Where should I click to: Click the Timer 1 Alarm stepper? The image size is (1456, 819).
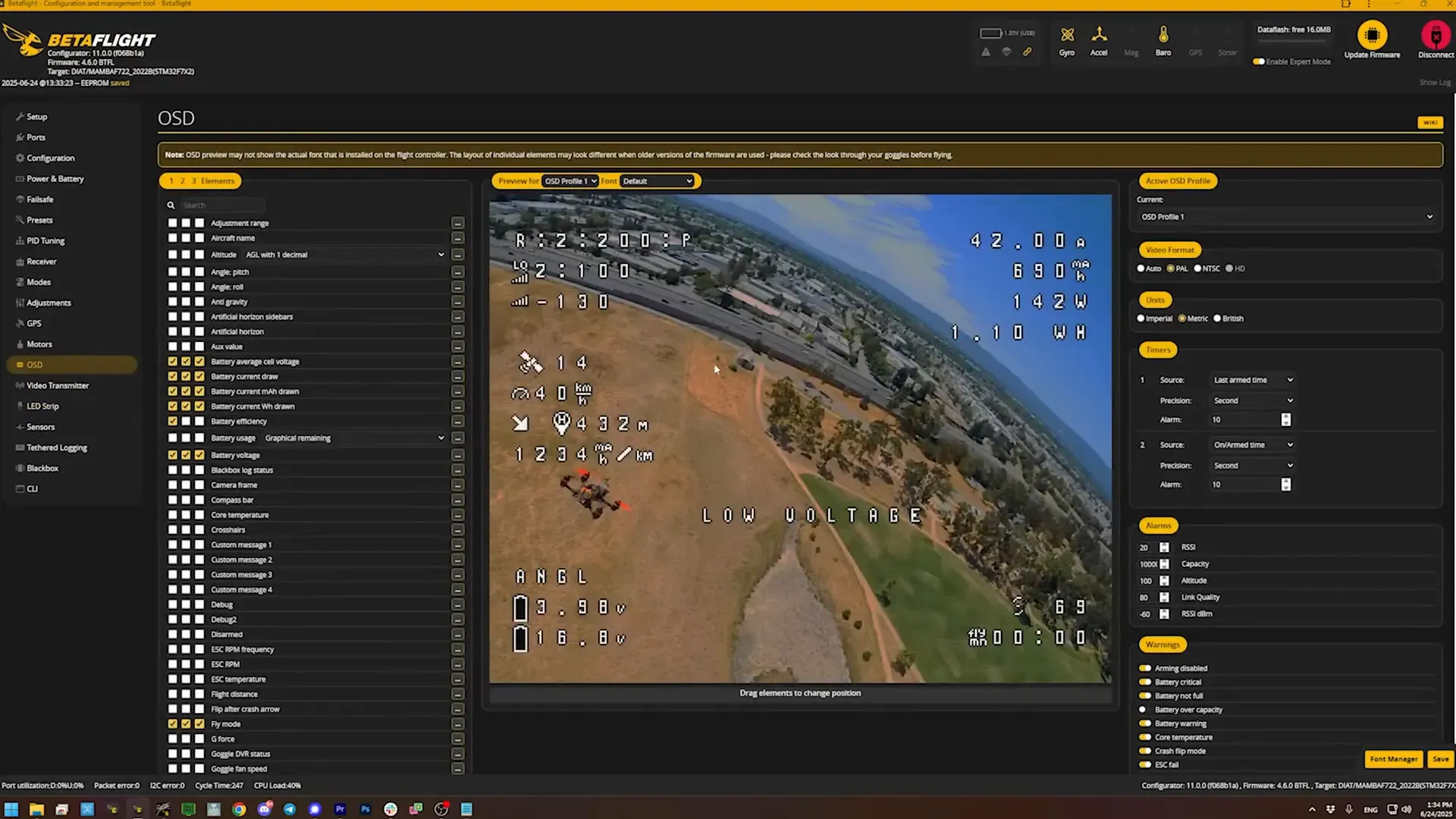(x=1285, y=420)
